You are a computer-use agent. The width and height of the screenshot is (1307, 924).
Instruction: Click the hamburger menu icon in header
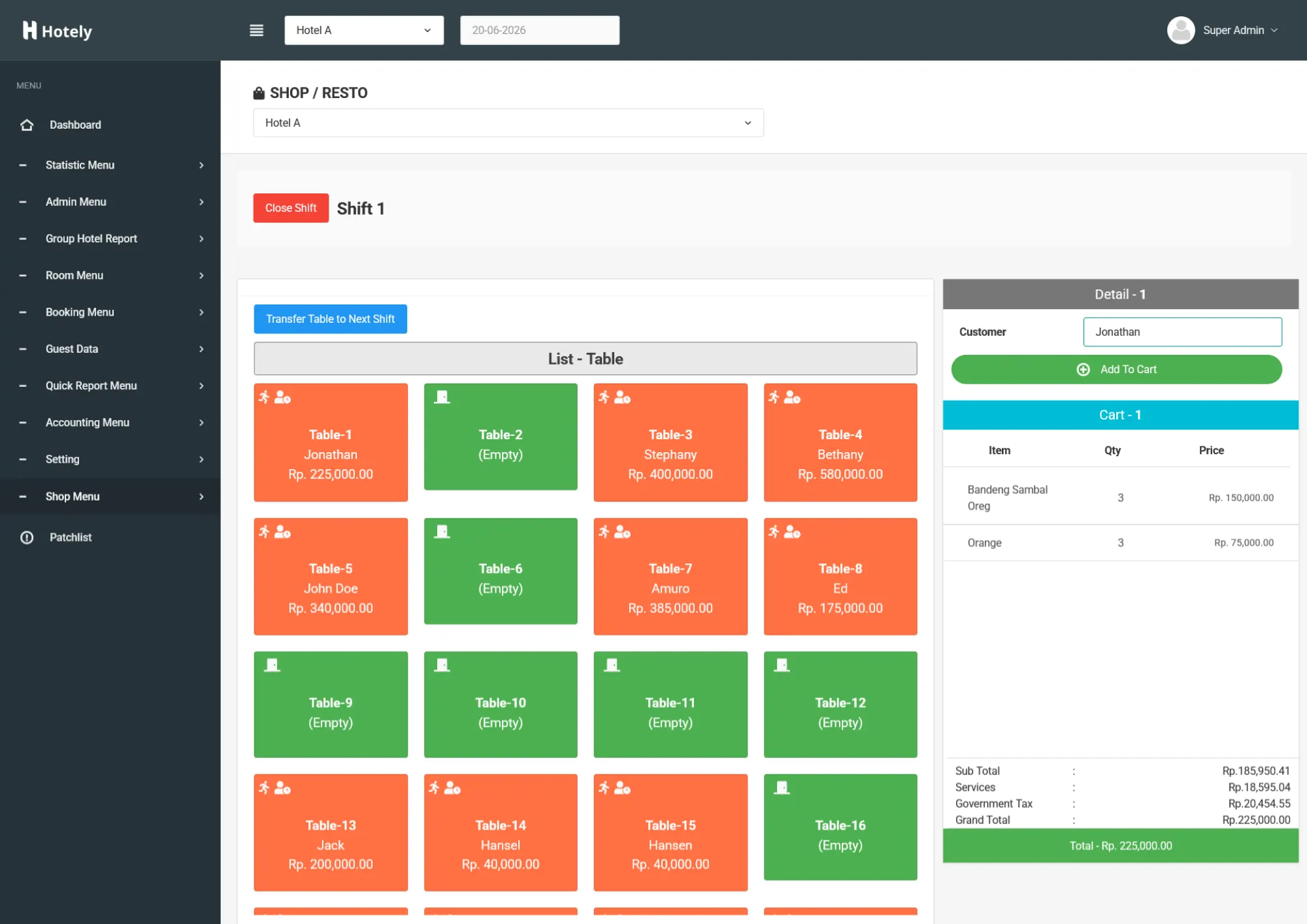tap(256, 30)
